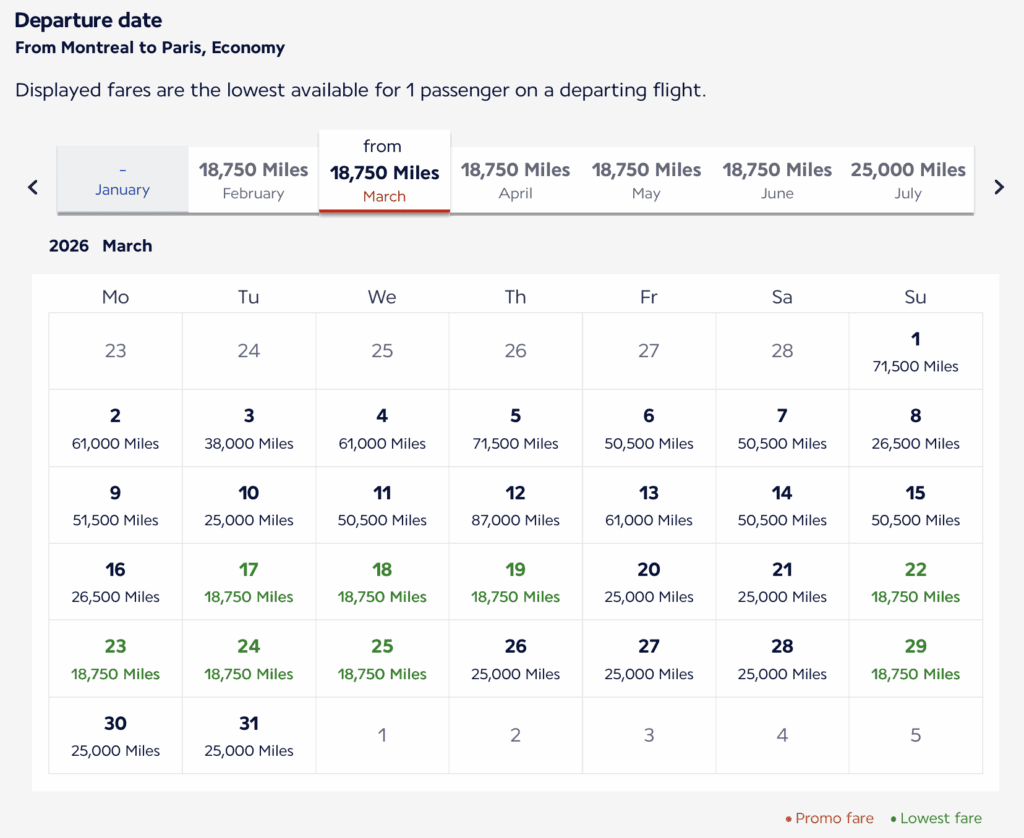Viewport: 1024px width, 838px height.
Task: Select March 17 lowest fare date
Action: pos(249,582)
